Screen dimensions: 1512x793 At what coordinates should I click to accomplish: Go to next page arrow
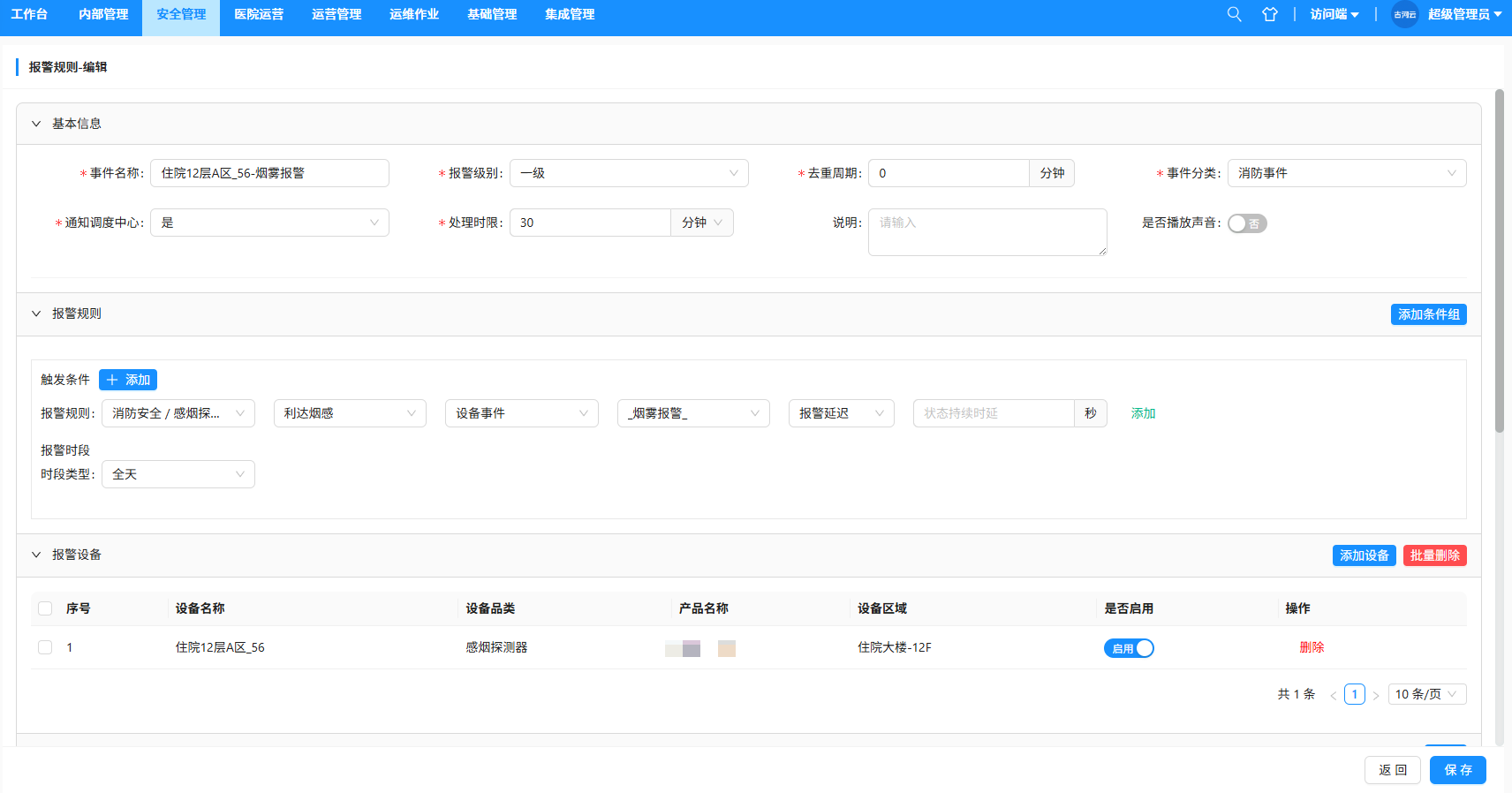(x=1376, y=695)
